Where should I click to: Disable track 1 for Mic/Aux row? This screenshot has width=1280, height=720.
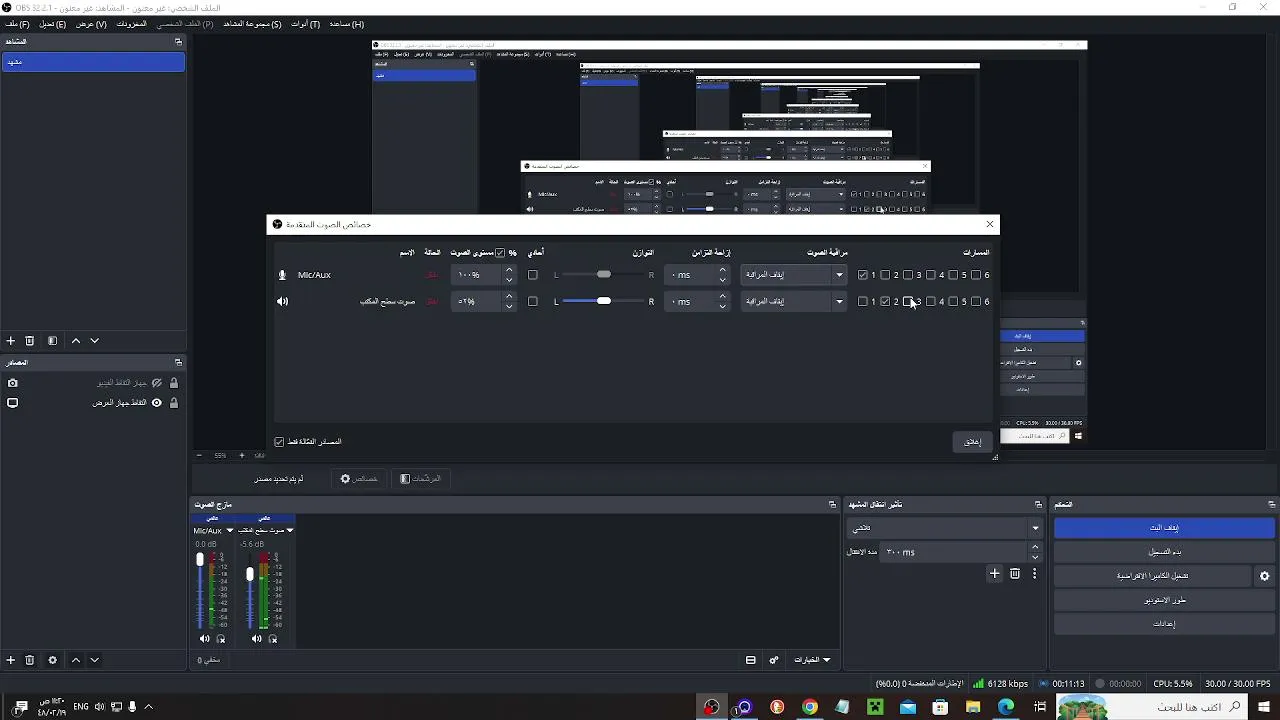click(x=863, y=275)
